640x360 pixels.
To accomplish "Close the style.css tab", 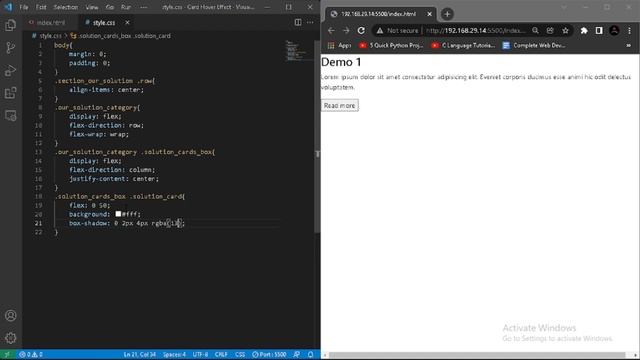I will coord(127,22).
